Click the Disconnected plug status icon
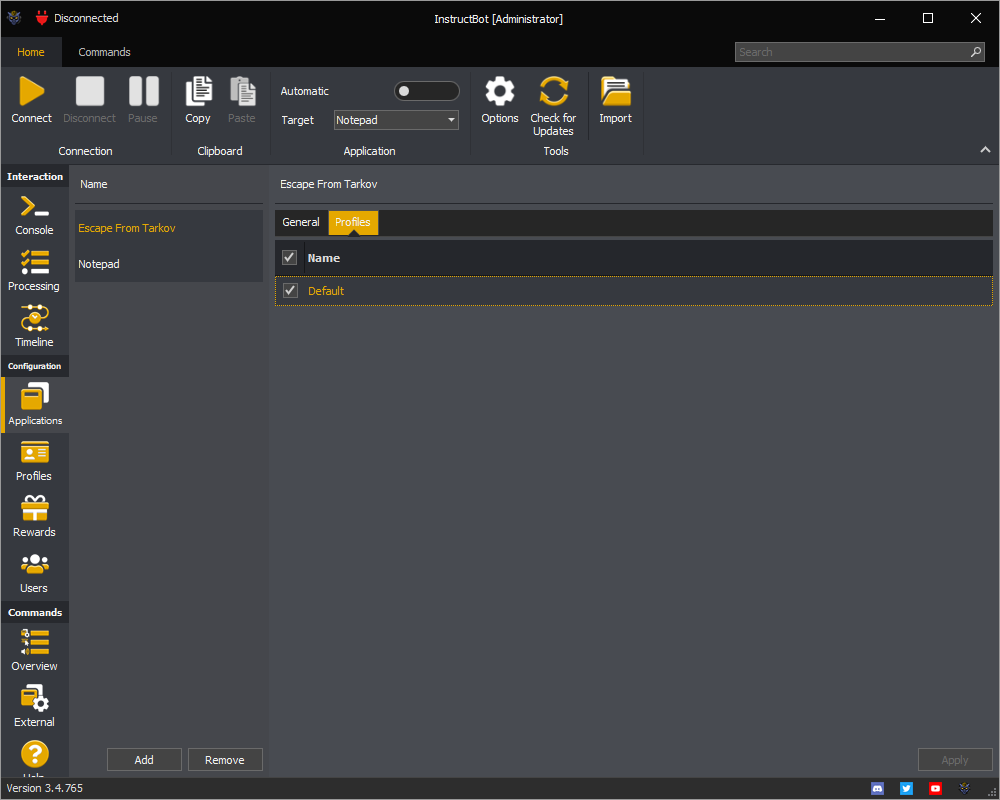 (42, 18)
